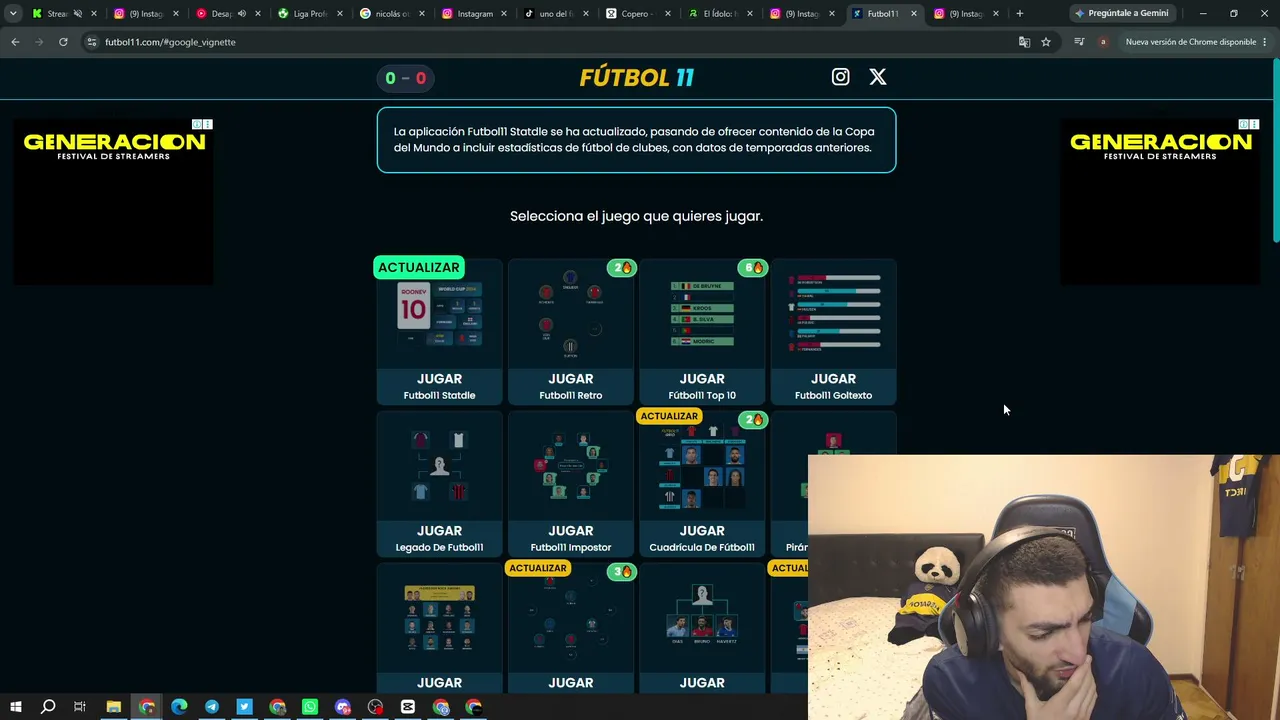This screenshot has height=720, width=1280.
Task: Click the ad info icon on the left ad
Action: (x=198, y=124)
